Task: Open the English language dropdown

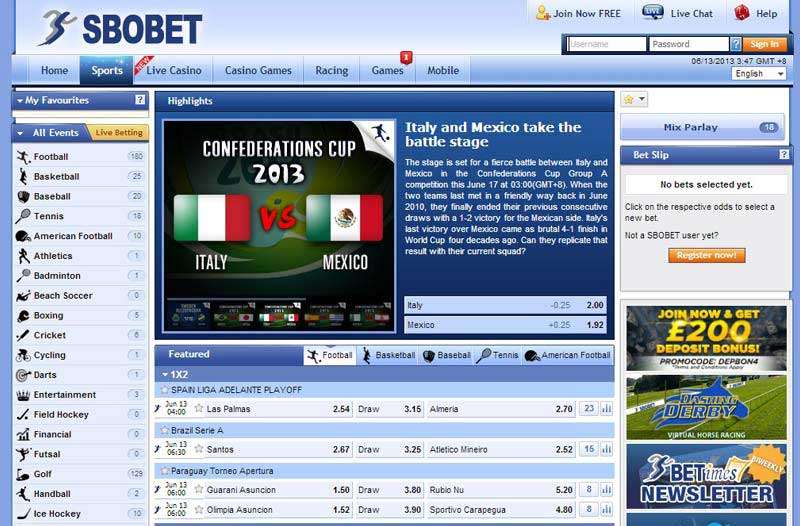Action: pos(759,74)
